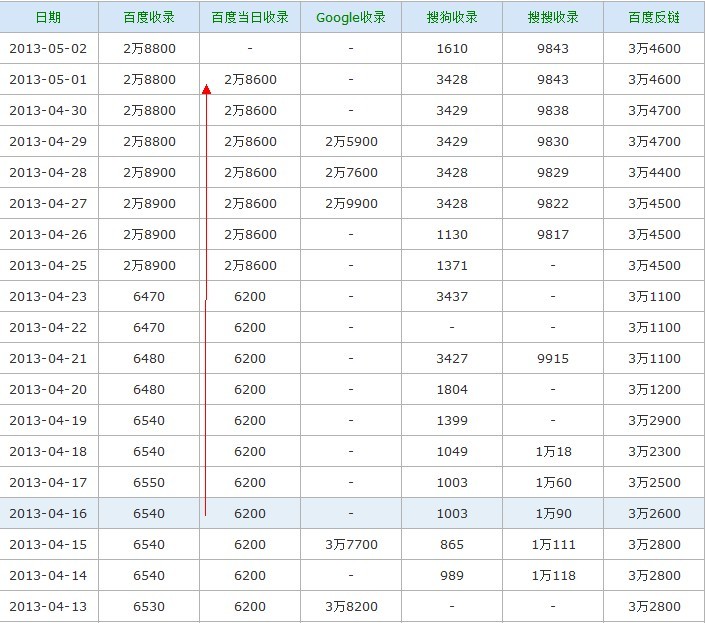Click 搜狗收录 value 1371
This screenshot has height=623, width=705.
(x=452, y=265)
